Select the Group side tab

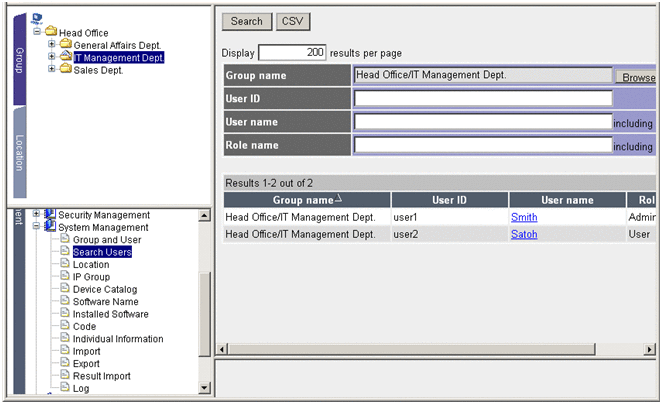[x=19, y=58]
